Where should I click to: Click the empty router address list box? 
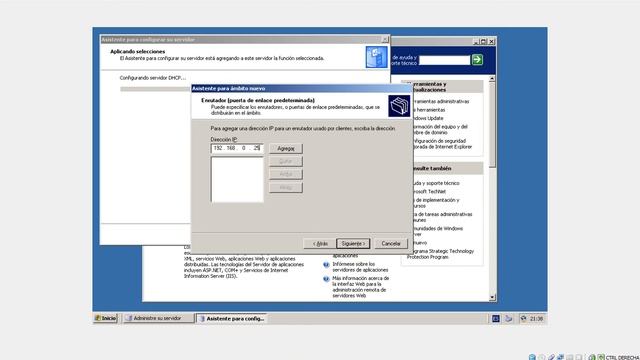tap(237, 180)
